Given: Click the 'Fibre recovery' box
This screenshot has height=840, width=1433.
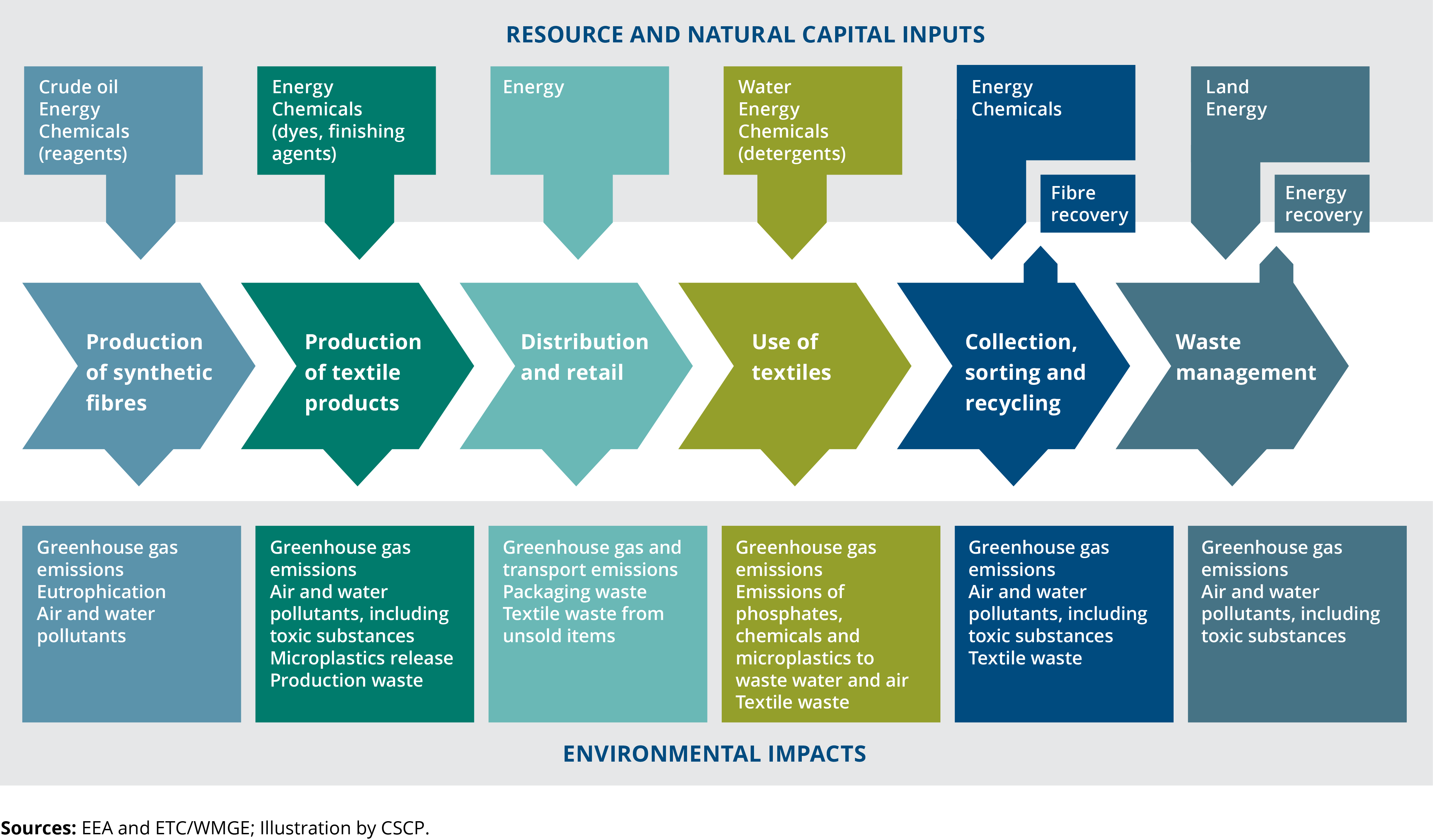Looking at the screenshot, I should (x=1088, y=204).
